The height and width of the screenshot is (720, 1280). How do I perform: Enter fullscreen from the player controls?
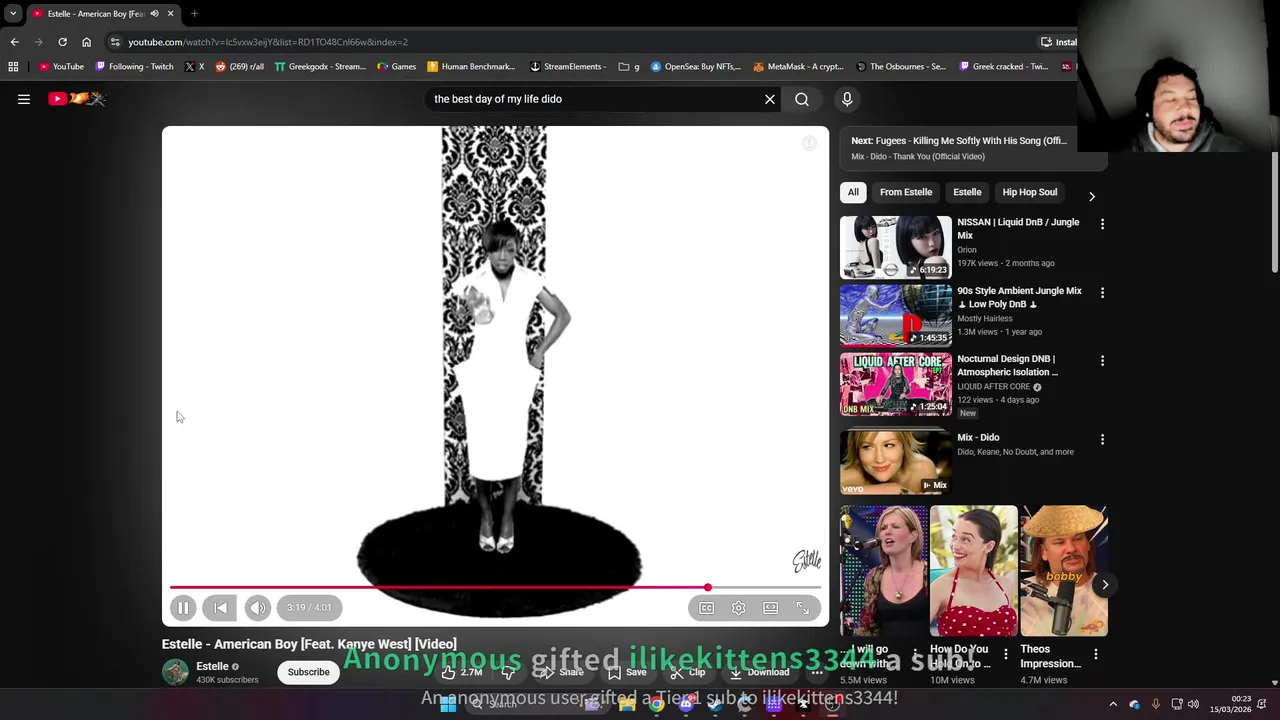(802, 607)
